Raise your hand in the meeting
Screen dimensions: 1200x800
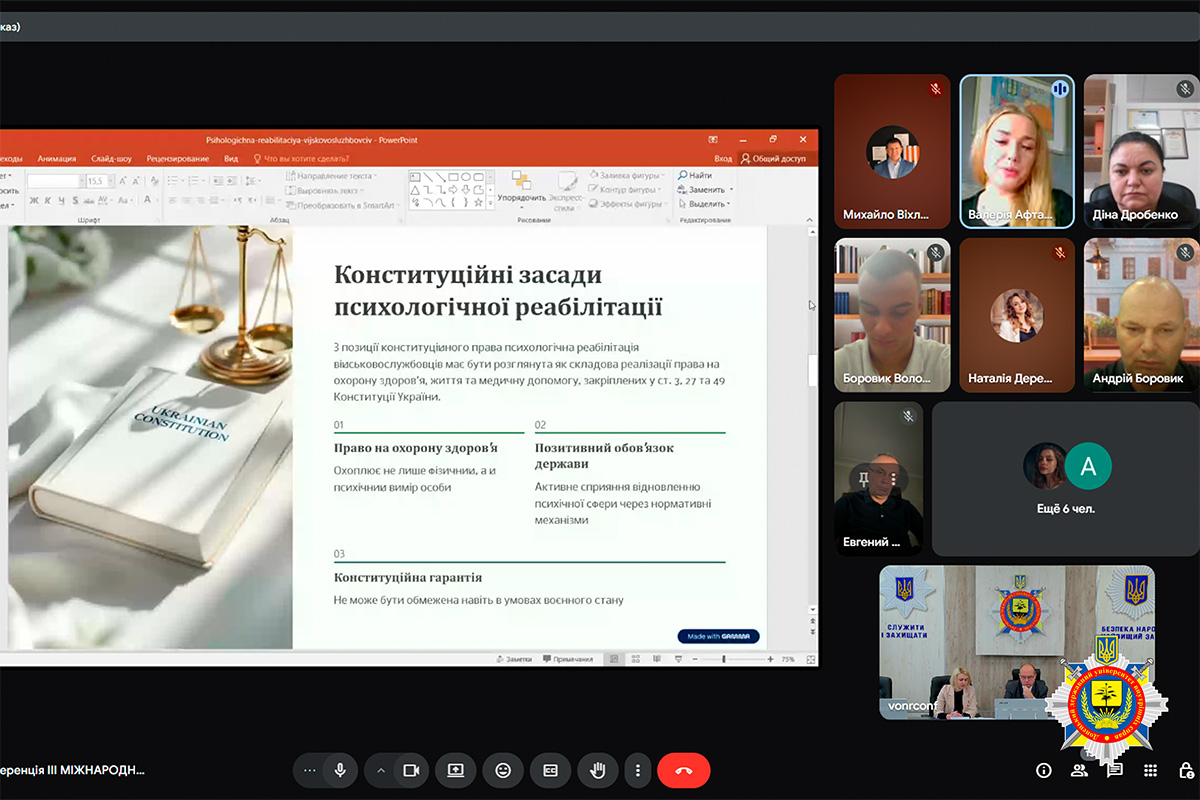(598, 770)
